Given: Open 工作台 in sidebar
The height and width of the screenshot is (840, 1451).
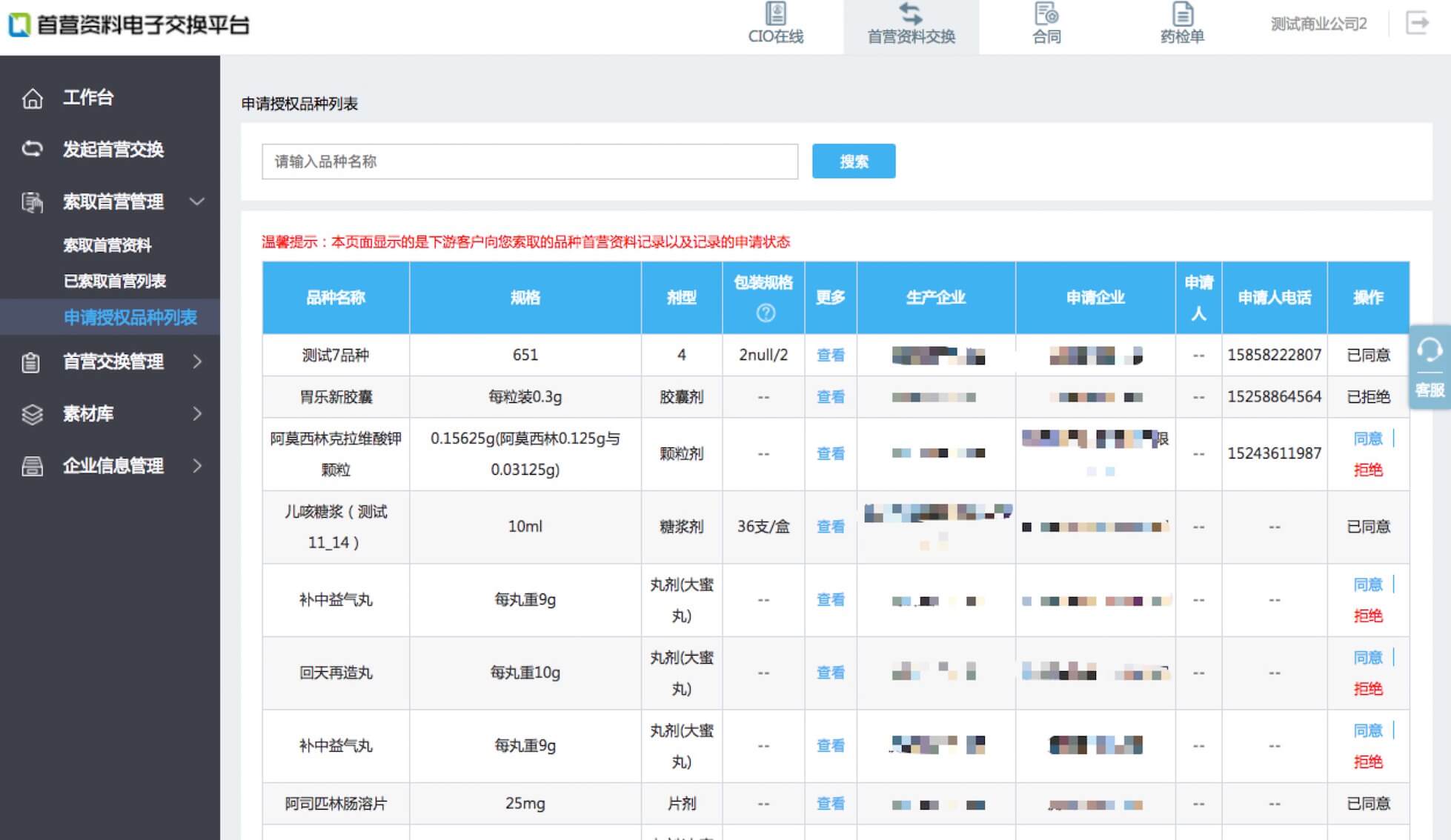Looking at the screenshot, I should tap(88, 98).
